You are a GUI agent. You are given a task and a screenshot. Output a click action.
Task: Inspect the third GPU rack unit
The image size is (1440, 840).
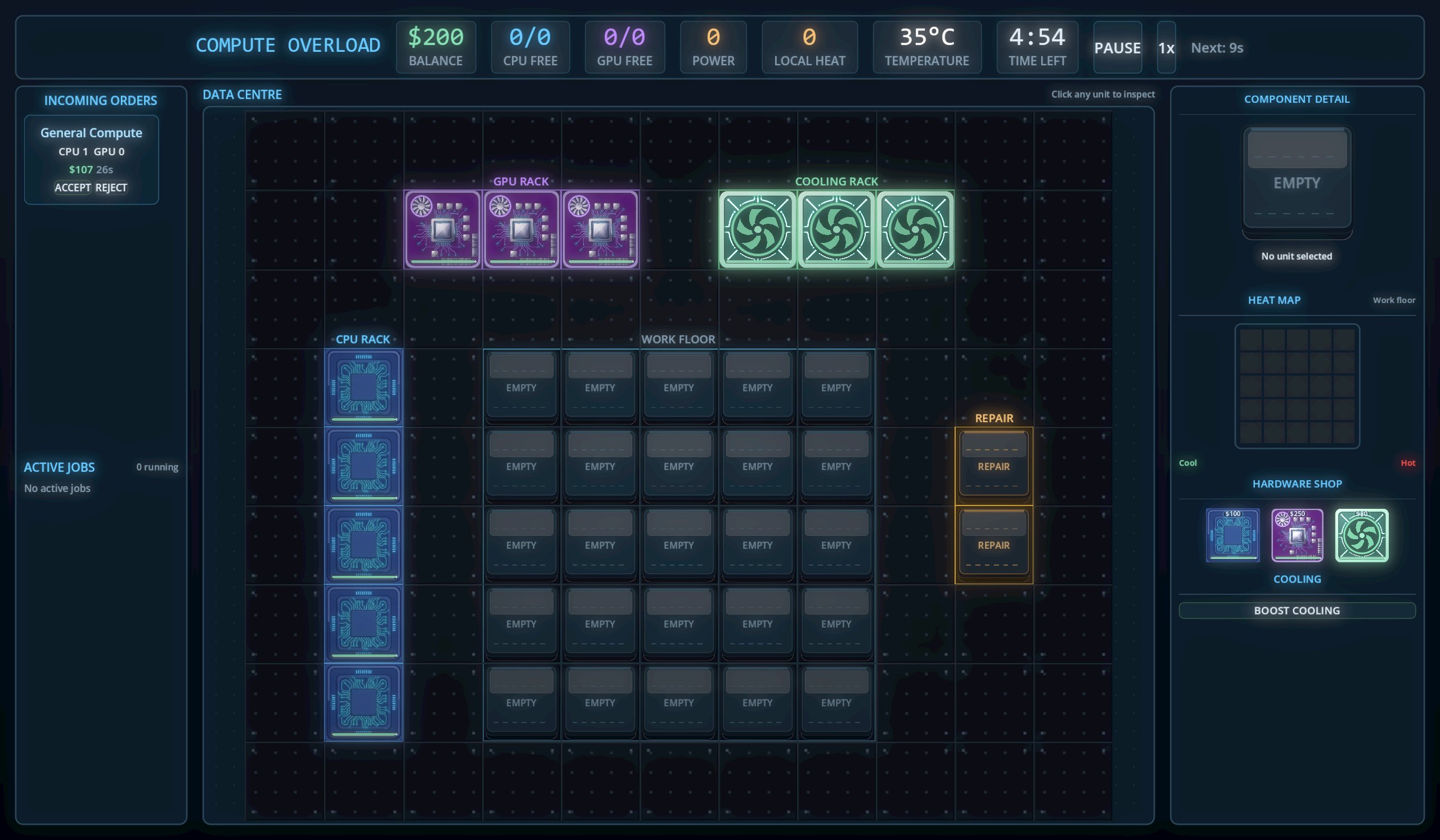click(x=600, y=229)
